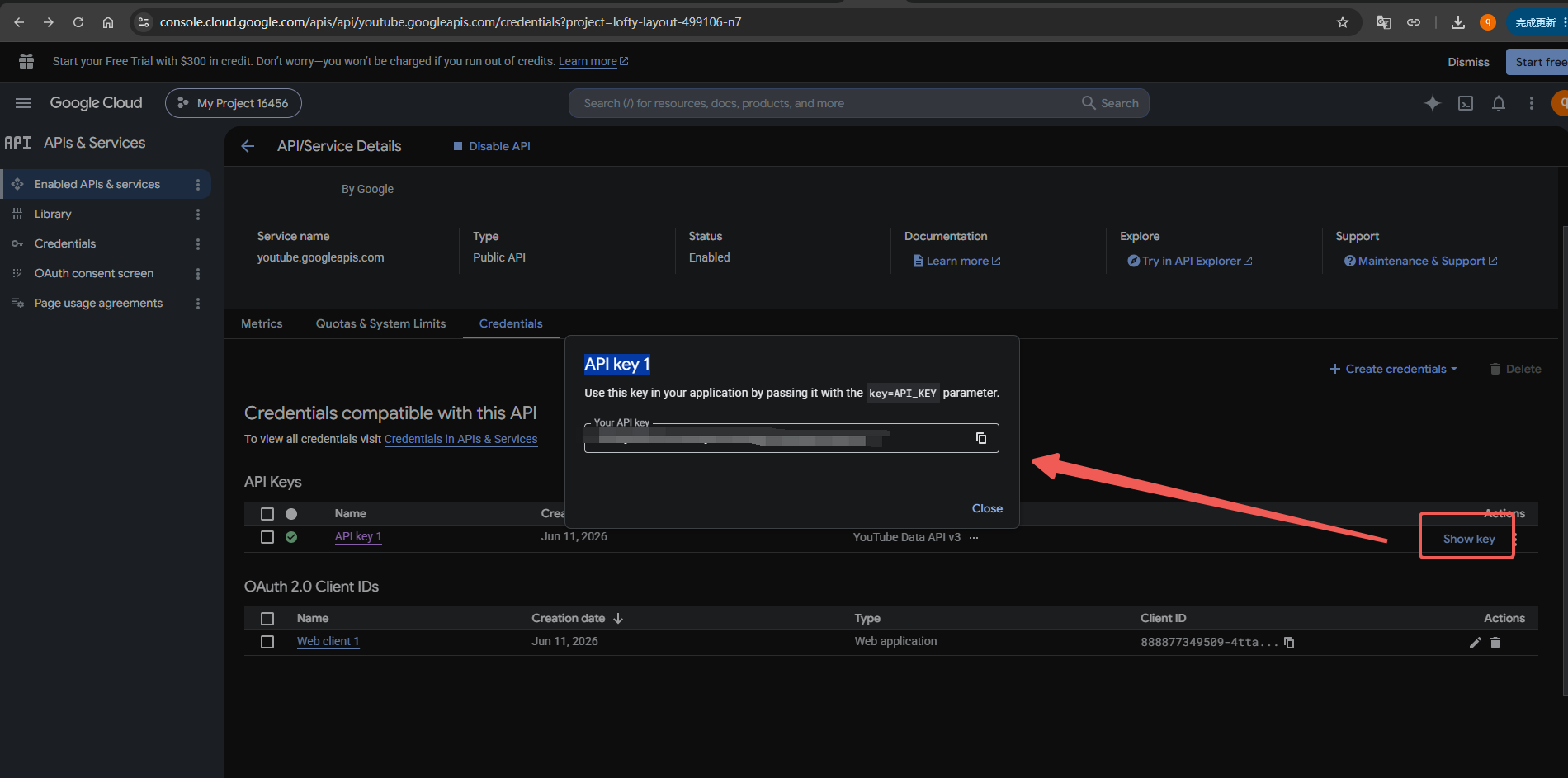Viewport: 1568px width, 778px height.
Task: Copy the API key with the copy icon
Action: (981, 438)
